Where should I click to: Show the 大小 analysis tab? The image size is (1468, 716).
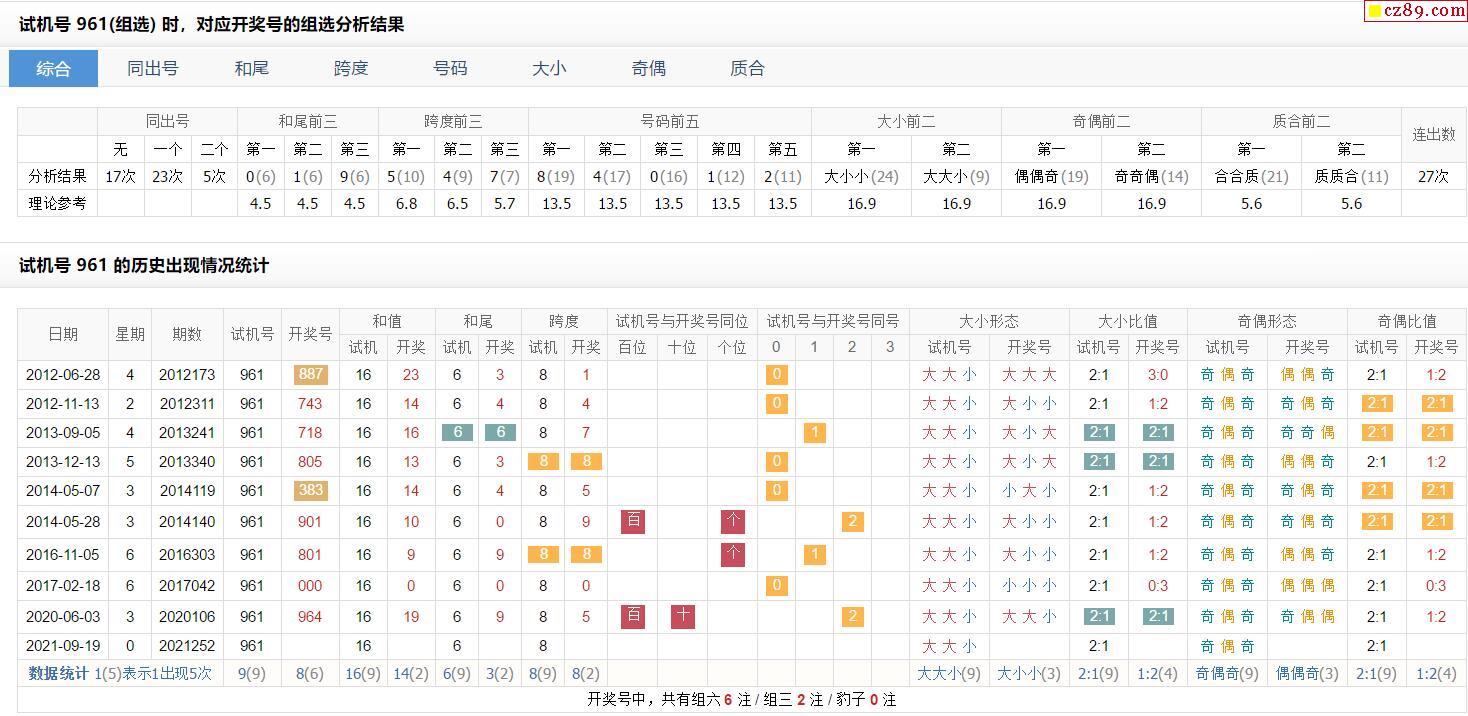pos(549,68)
